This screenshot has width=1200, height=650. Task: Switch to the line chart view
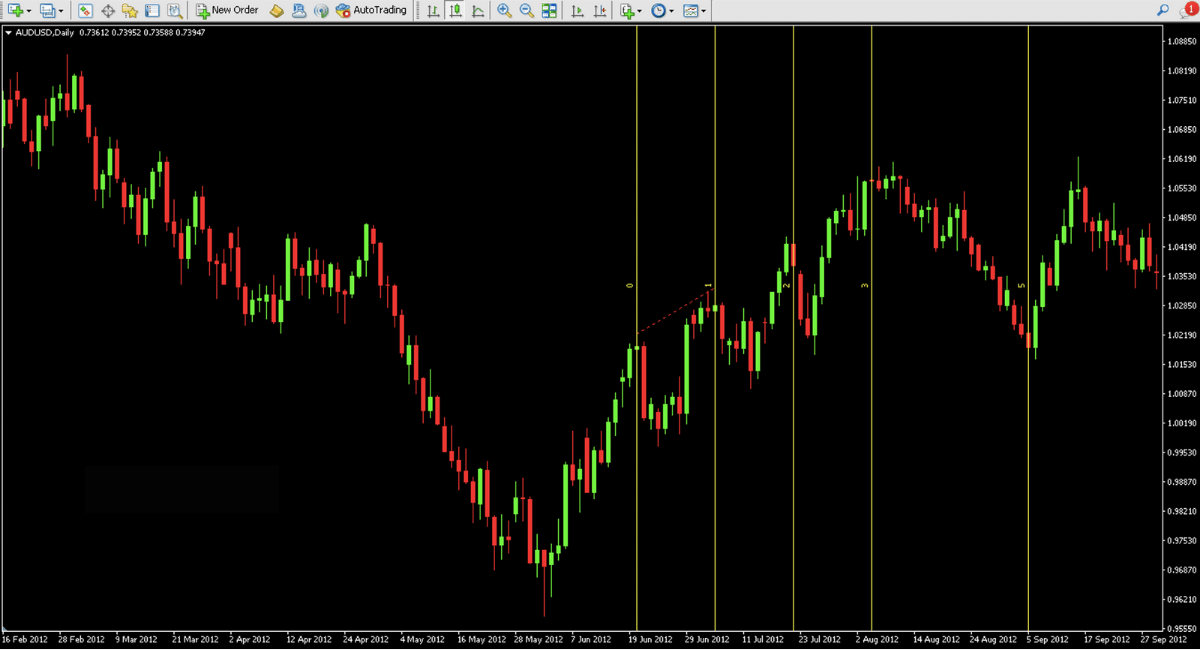[478, 10]
